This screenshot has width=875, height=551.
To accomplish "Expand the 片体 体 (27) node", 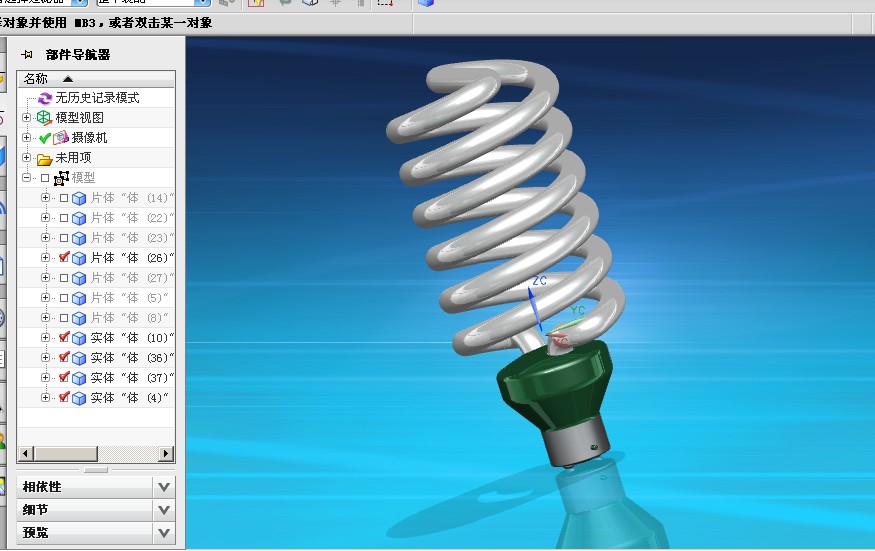I will coord(46,277).
